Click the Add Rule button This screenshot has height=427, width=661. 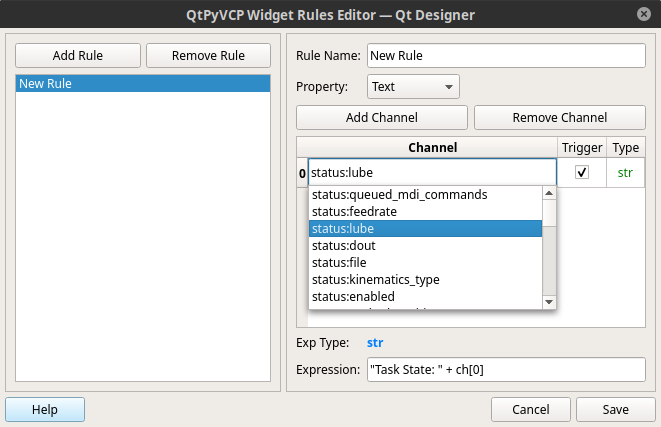pyautogui.click(x=78, y=55)
